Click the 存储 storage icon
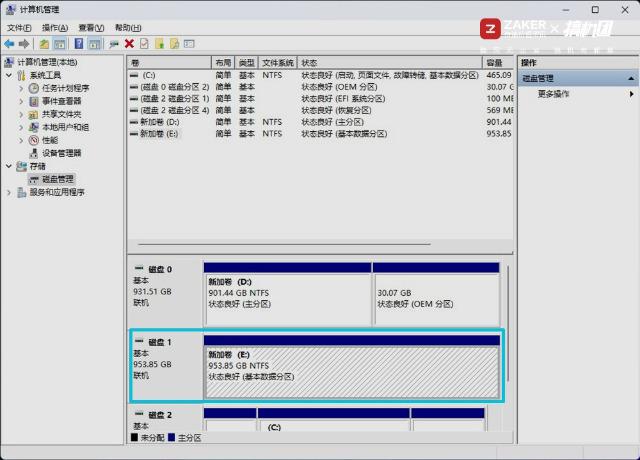The height and width of the screenshot is (460, 640). coord(21,167)
